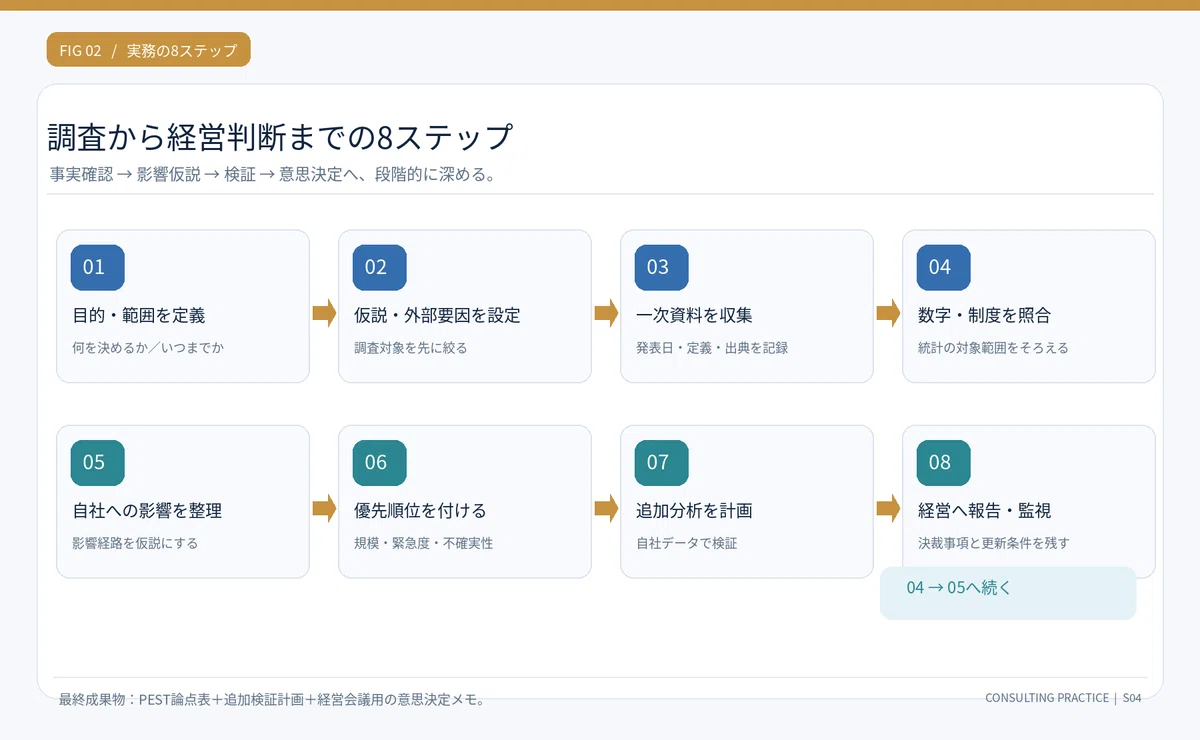Click the subtitle starting "事実確認 → 影響仮説"

[x=274, y=175]
